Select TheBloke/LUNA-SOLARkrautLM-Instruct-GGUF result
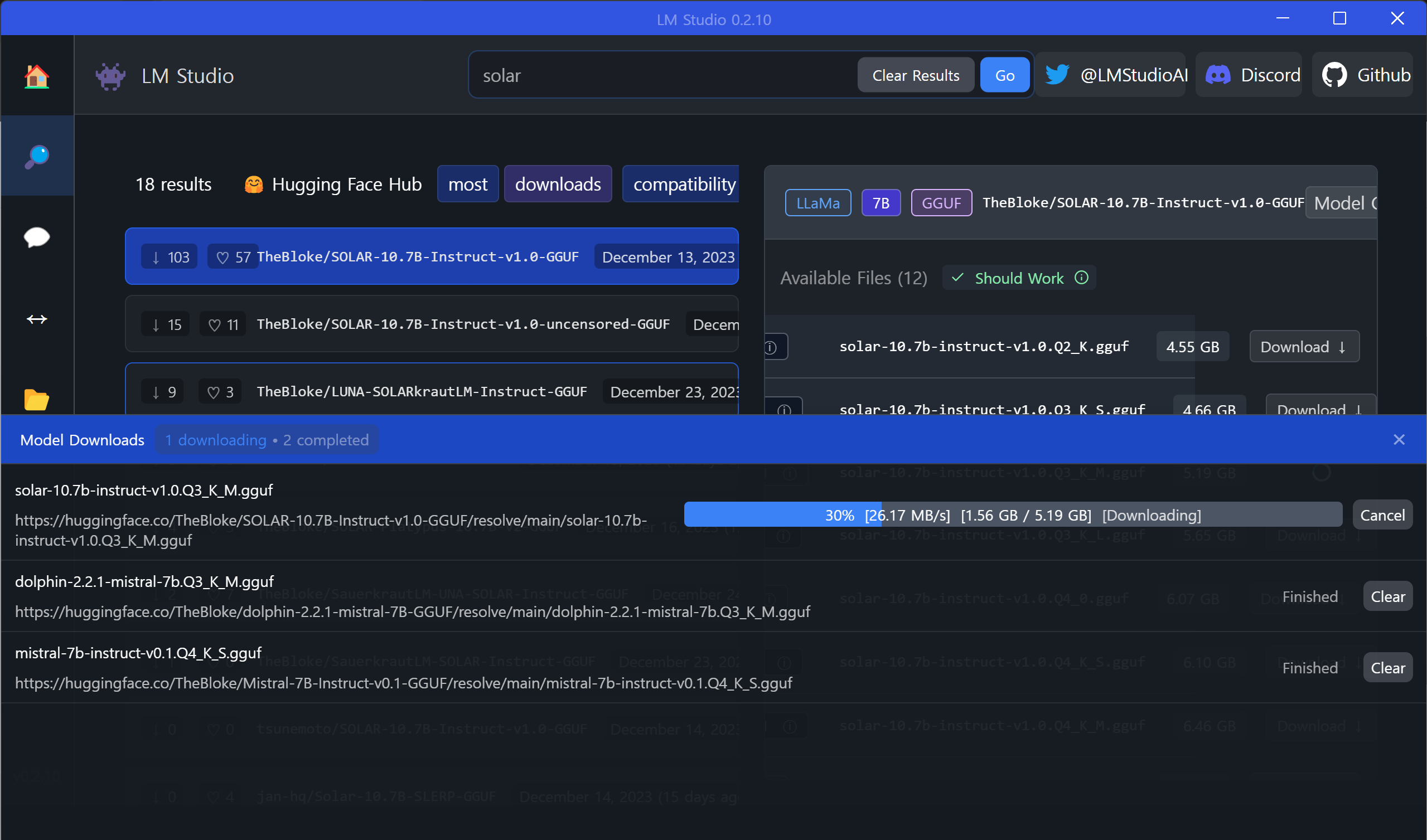 point(432,390)
